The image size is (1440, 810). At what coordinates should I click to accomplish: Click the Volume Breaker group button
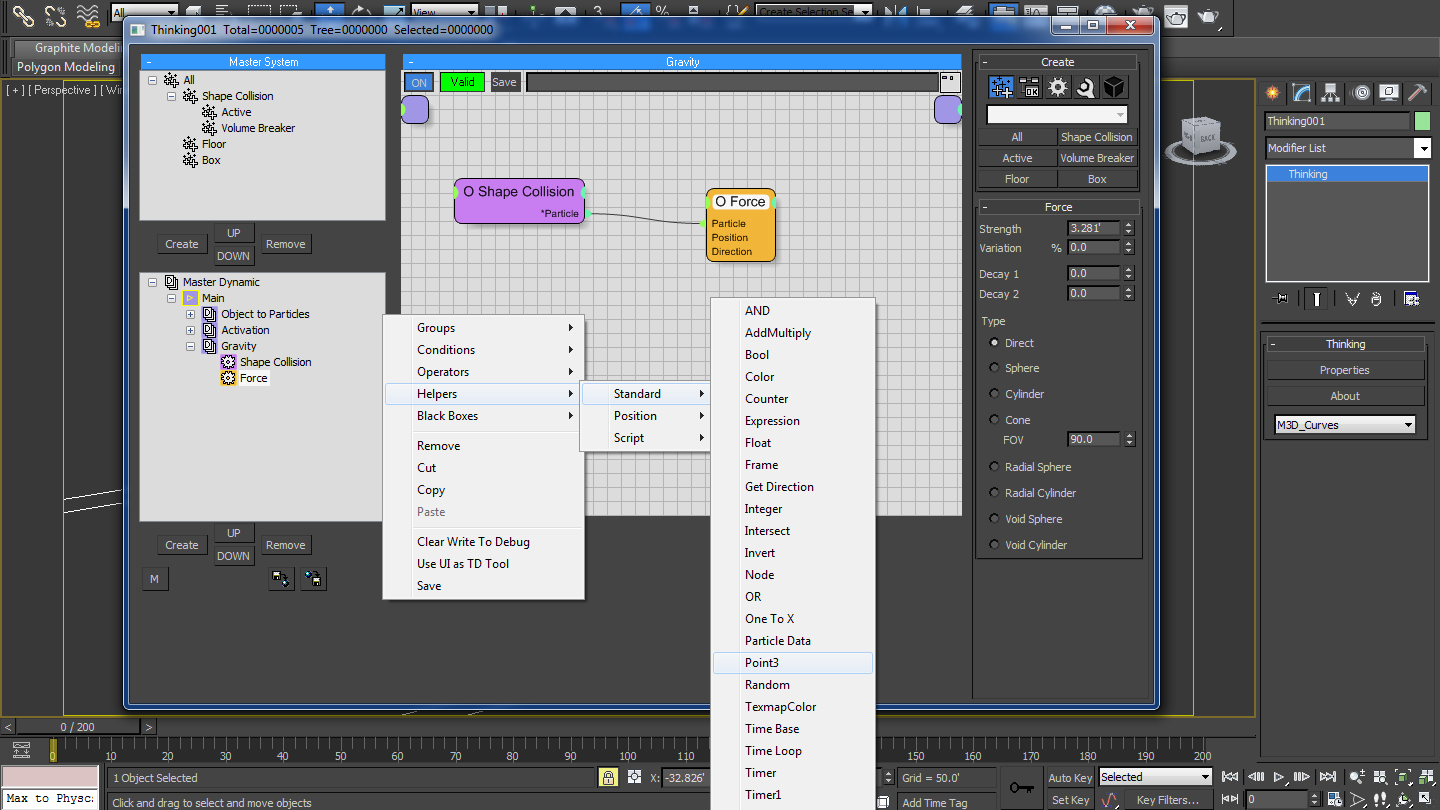pos(1097,158)
